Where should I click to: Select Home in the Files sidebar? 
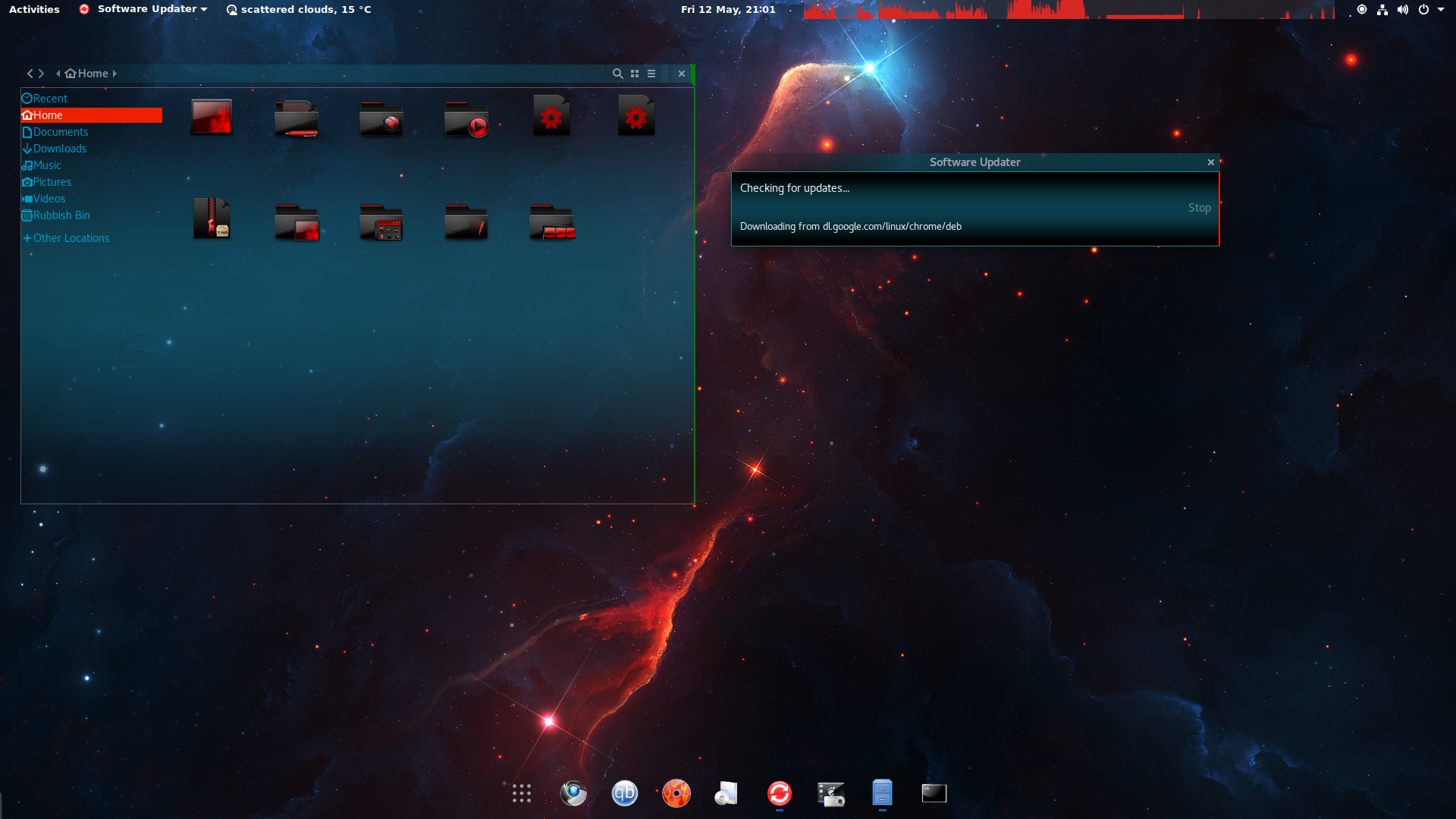click(91, 115)
